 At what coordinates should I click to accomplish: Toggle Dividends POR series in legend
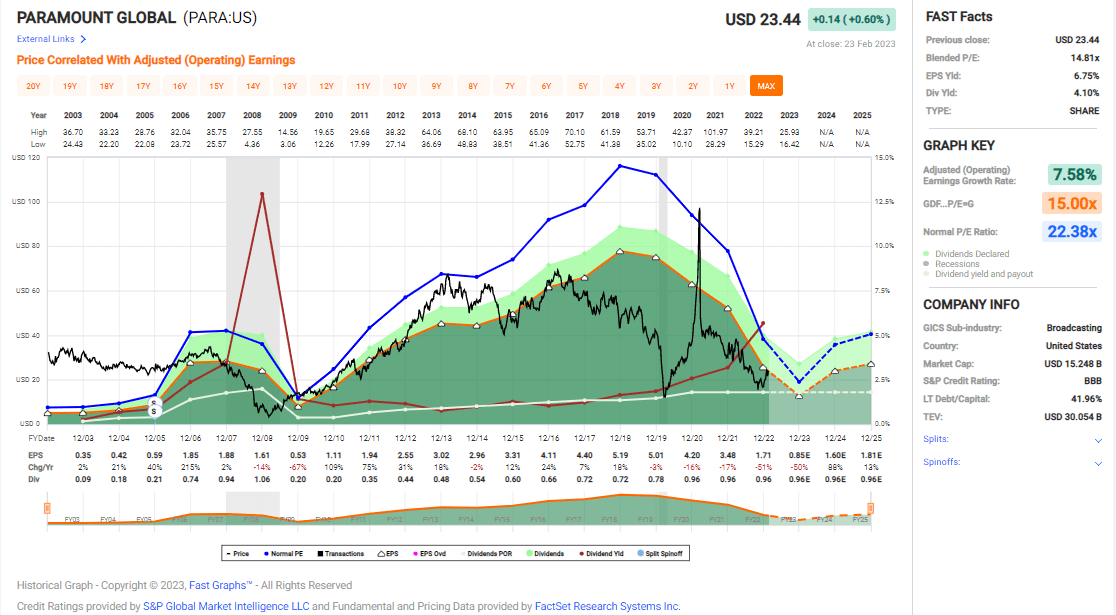(x=486, y=554)
